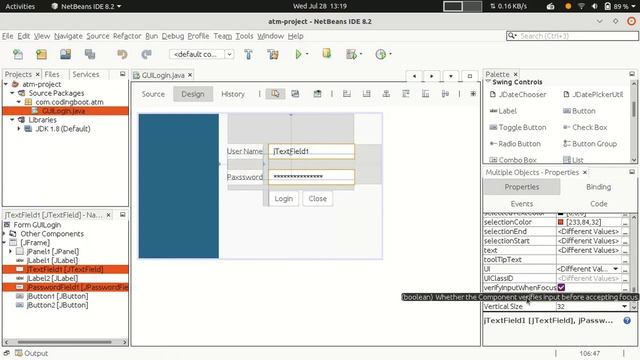Click Align Left in Column icon
This screenshot has height=360, width=640.
347,94
